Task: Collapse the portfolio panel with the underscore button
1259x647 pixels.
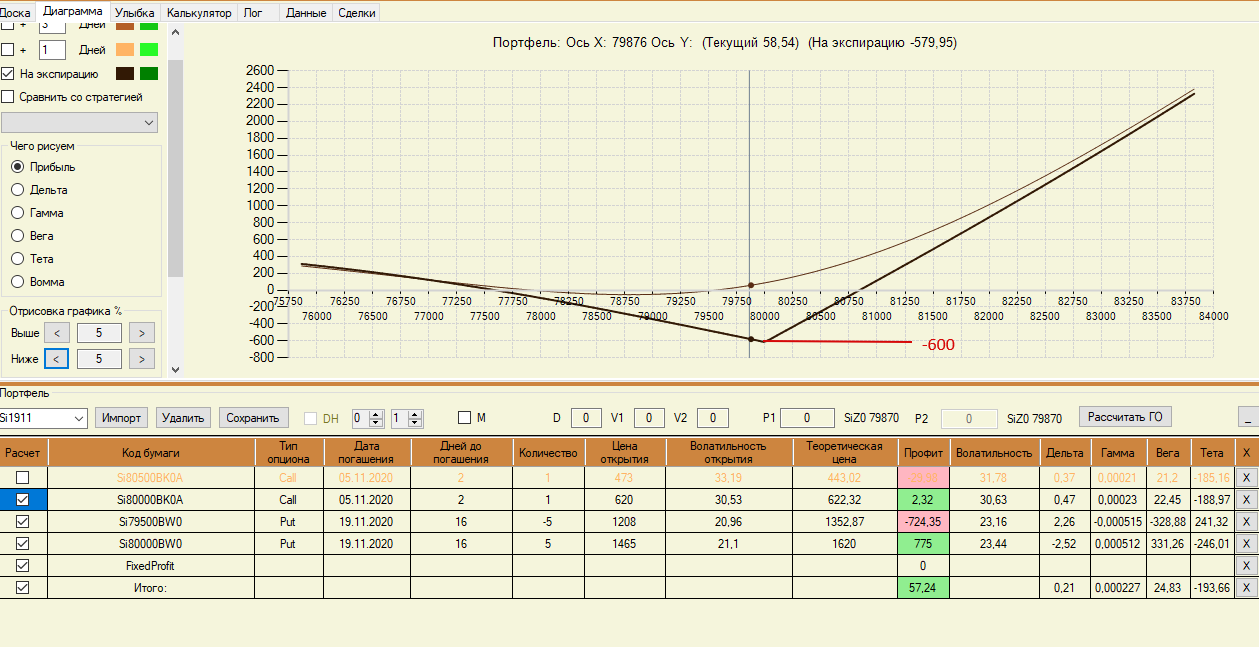Action: [1246, 418]
